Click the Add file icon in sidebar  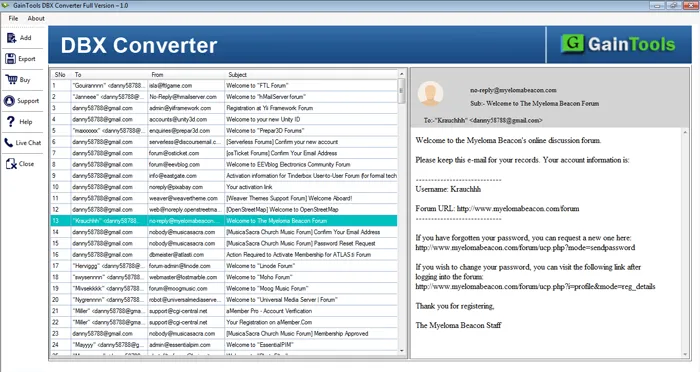[11, 38]
